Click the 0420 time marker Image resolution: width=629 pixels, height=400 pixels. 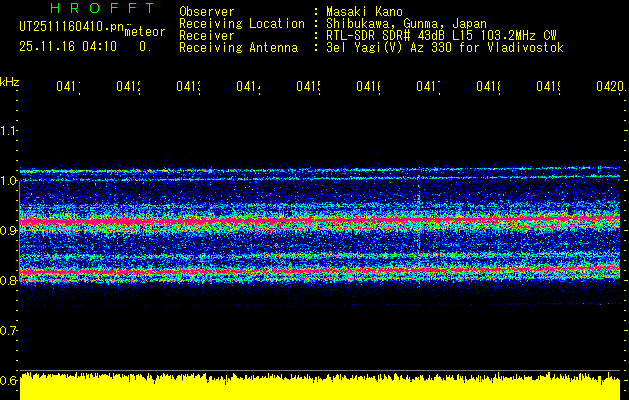(x=607, y=88)
